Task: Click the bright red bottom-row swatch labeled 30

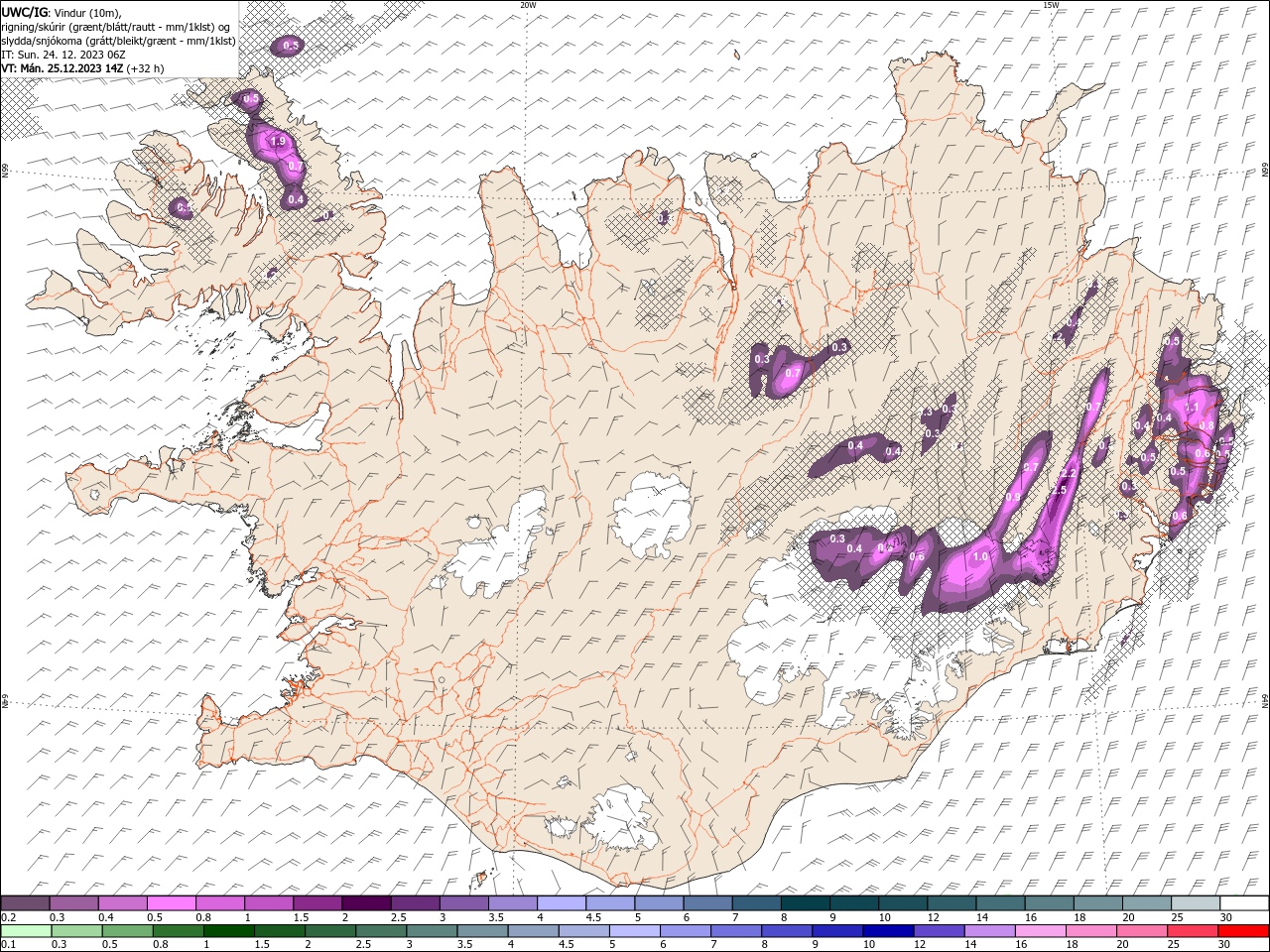Action: tap(1243, 931)
